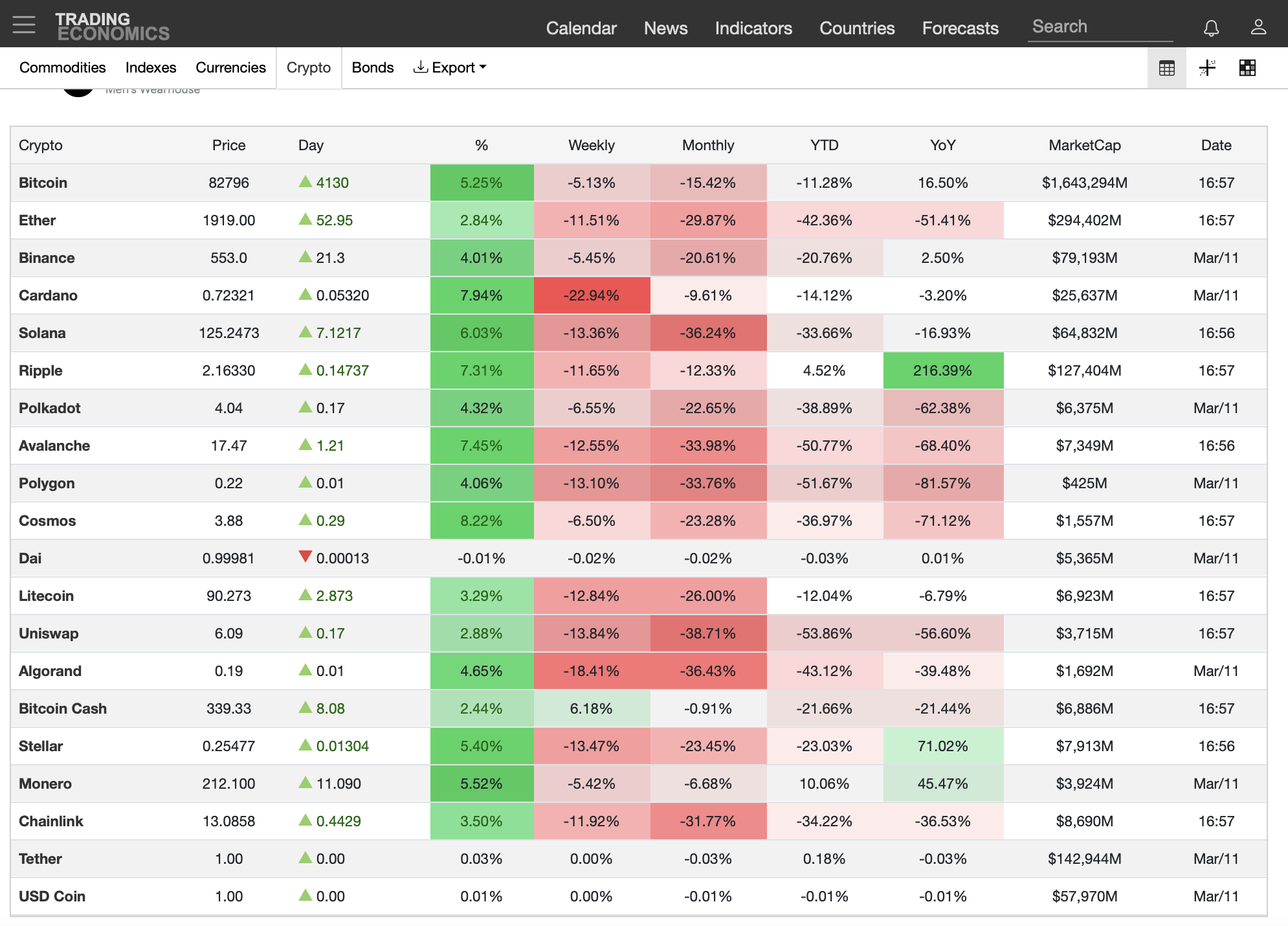Open the Tether link
This screenshot has width=1288, height=926.
click(40, 859)
